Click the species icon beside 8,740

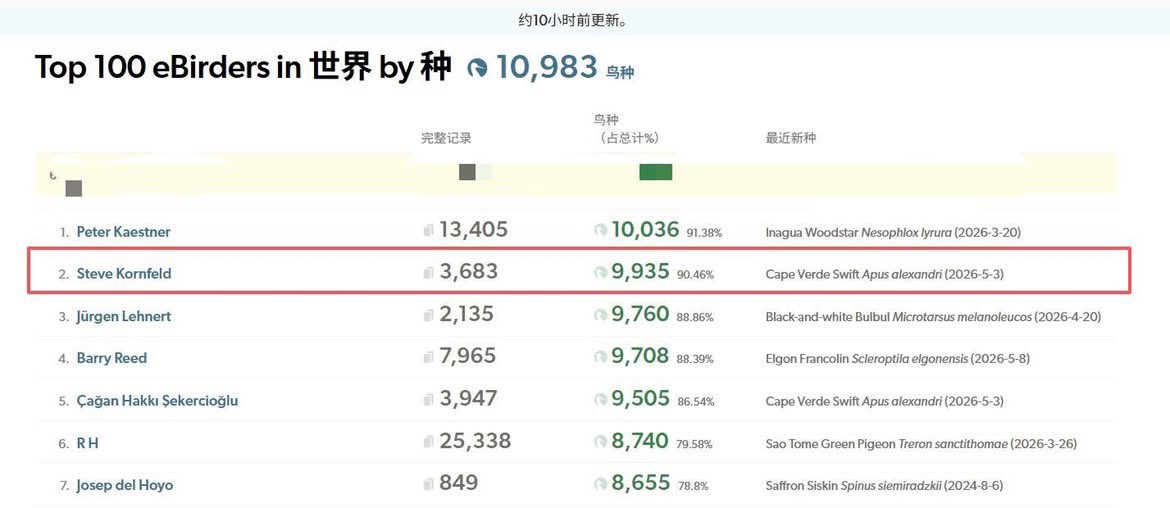601,442
